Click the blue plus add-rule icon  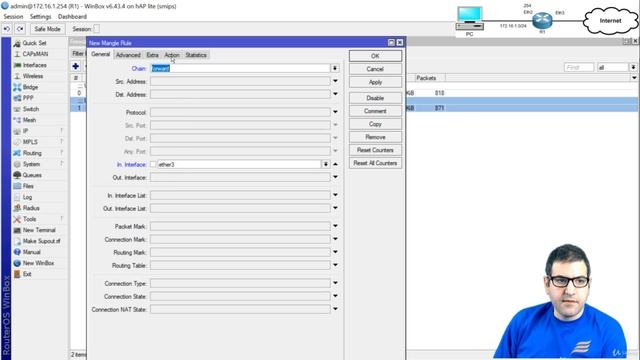(x=76, y=66)
